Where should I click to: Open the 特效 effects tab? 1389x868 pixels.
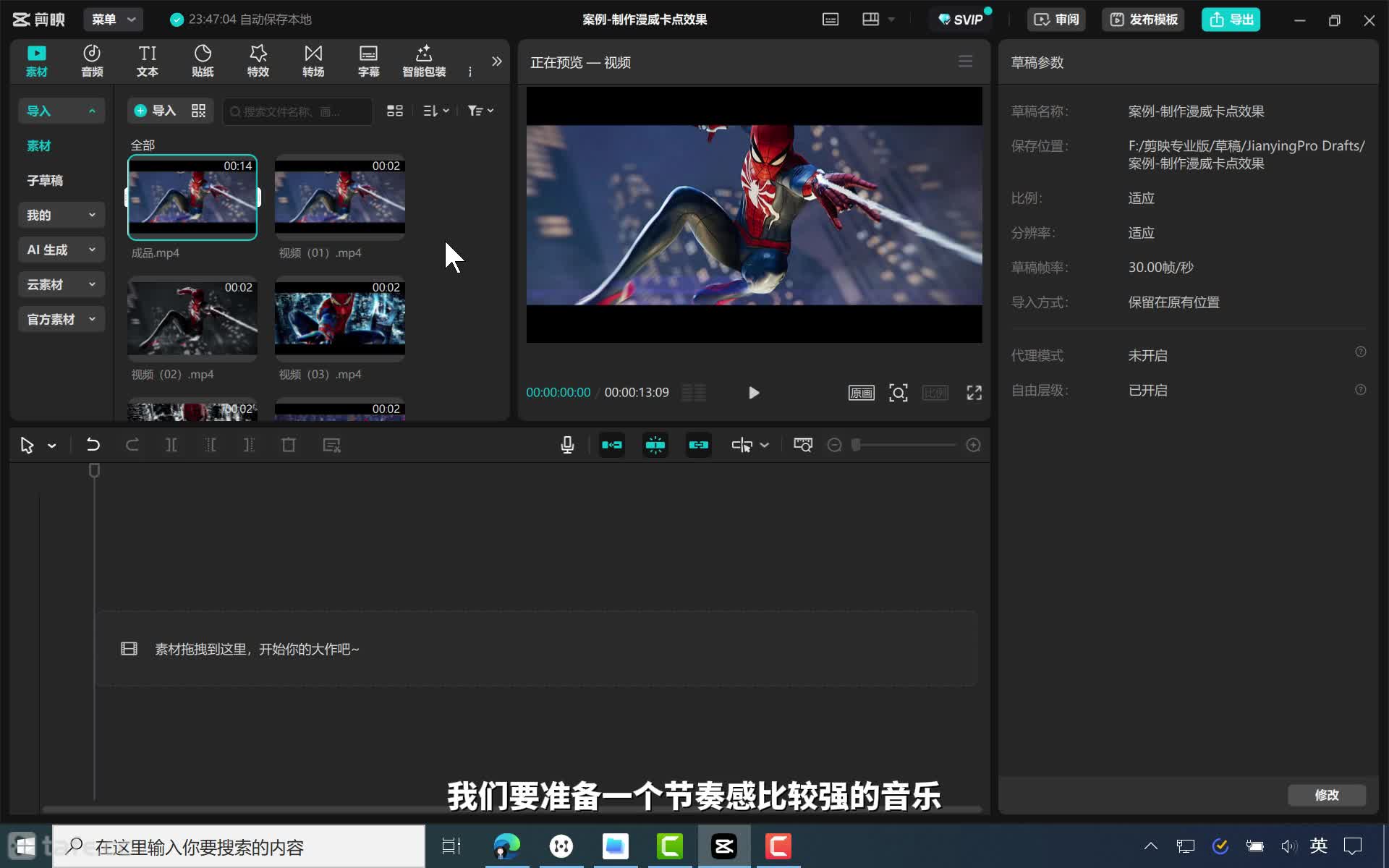(258, 61)
